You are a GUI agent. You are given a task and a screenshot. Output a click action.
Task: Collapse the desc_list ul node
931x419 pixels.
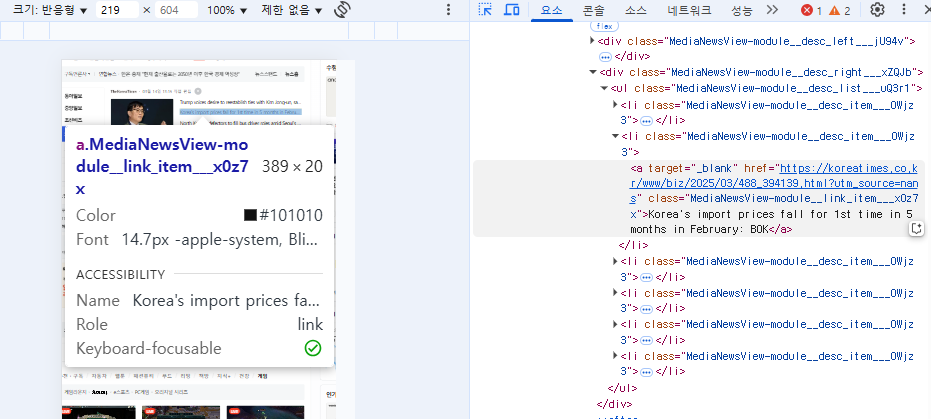(x=604, y=88)
